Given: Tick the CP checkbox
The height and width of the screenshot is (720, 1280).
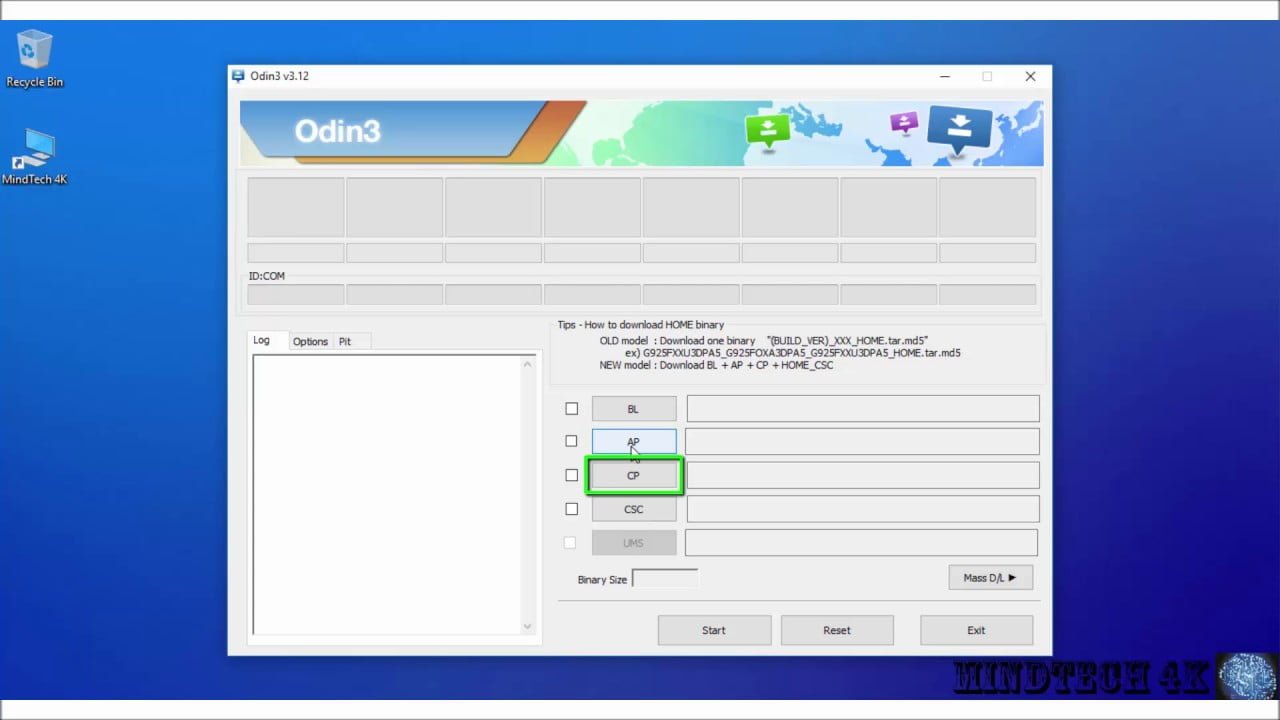Looking at the screenshot, I should 571,475.
